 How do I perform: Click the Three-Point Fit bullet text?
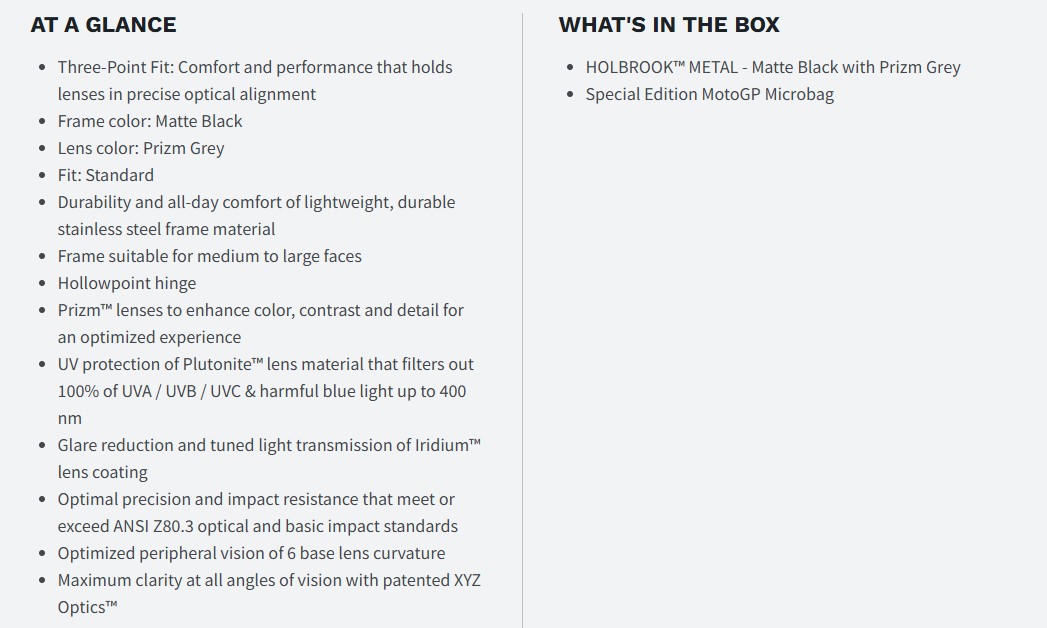[254, 67]
